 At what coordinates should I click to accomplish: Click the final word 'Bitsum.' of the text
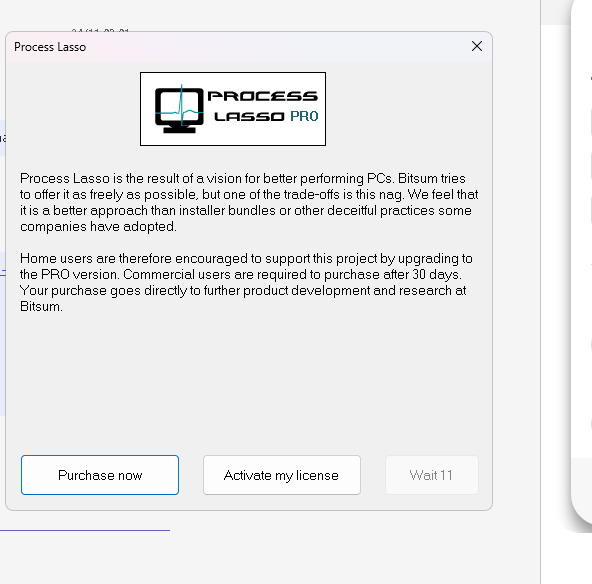[41, 307]
